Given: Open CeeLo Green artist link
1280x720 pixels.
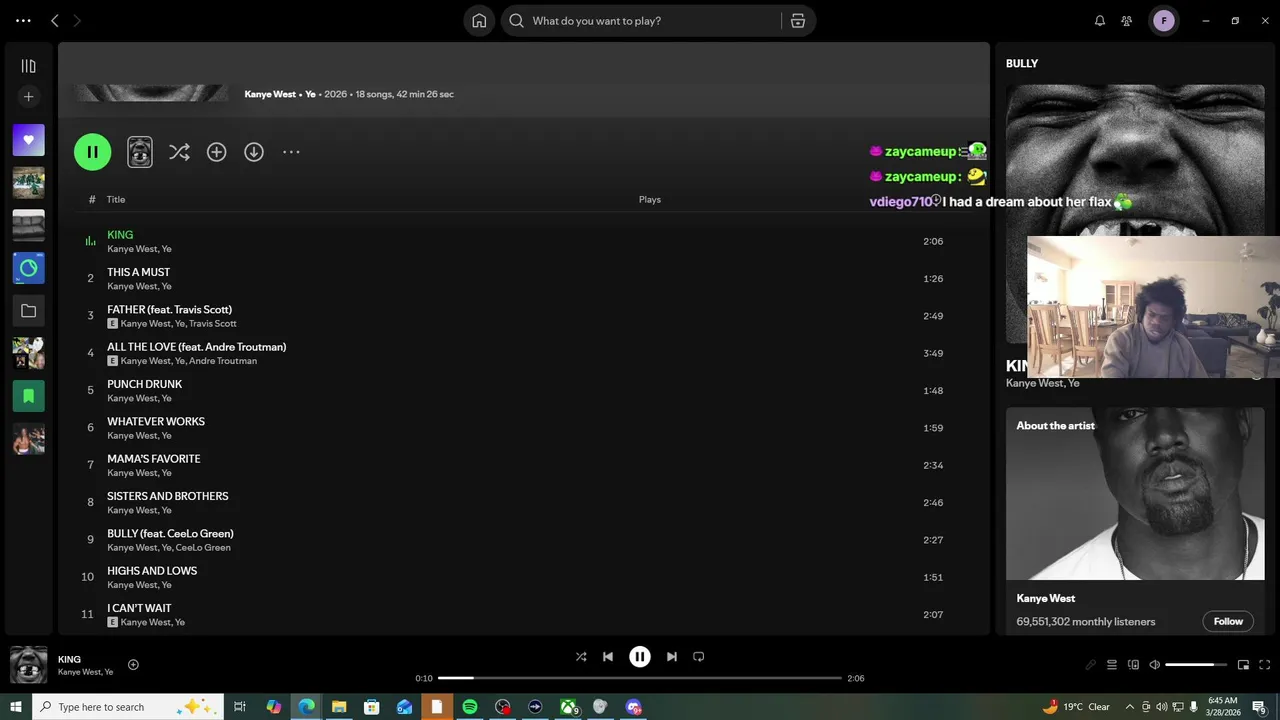Looking at the screenshot, I should click(x=203, y=548).
